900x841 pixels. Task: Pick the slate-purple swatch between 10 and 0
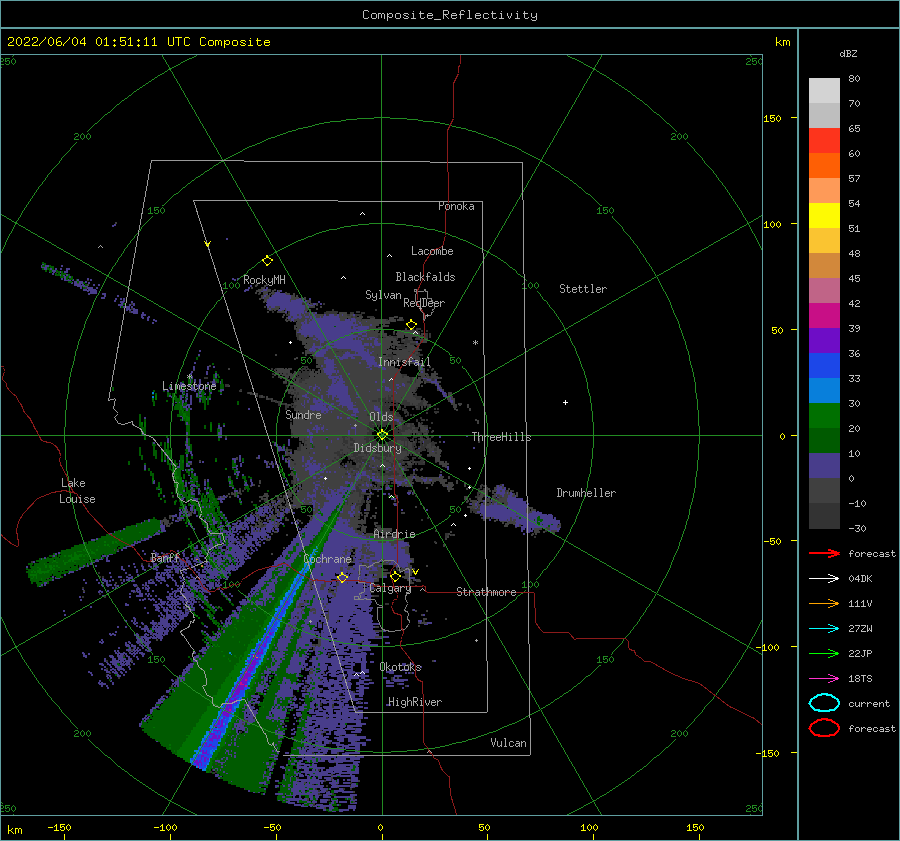824,466
